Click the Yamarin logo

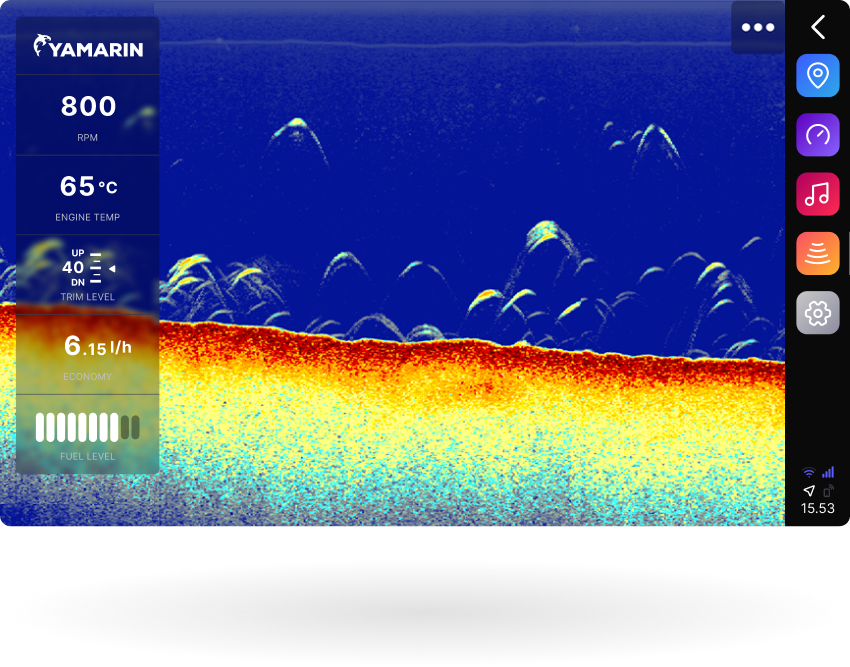coord(88,47)
